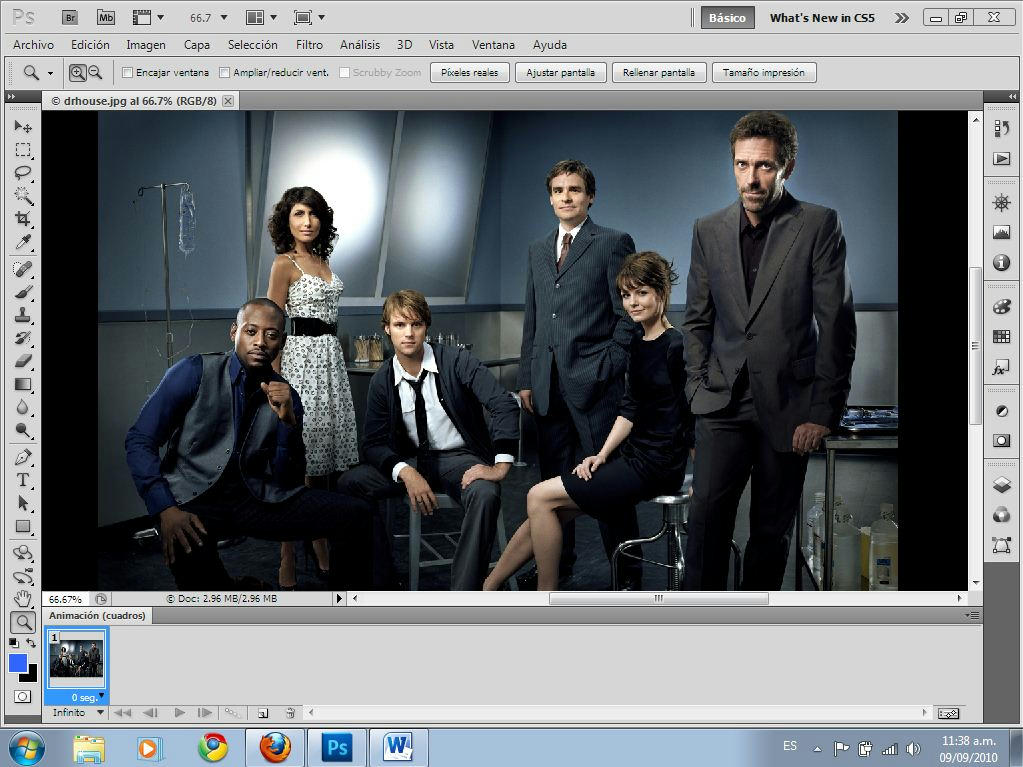Select the Path Selection tool
Viewport: 1023px width, 767px height.
(x=23, y=503)
